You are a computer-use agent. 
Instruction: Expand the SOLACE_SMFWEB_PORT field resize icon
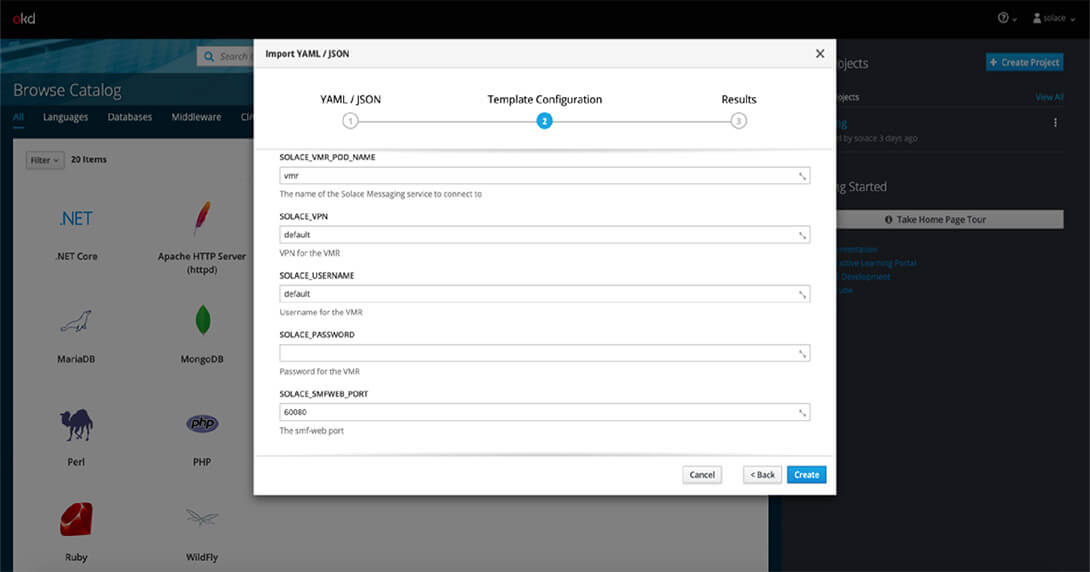pyautogui.click(x=802, y=413)
